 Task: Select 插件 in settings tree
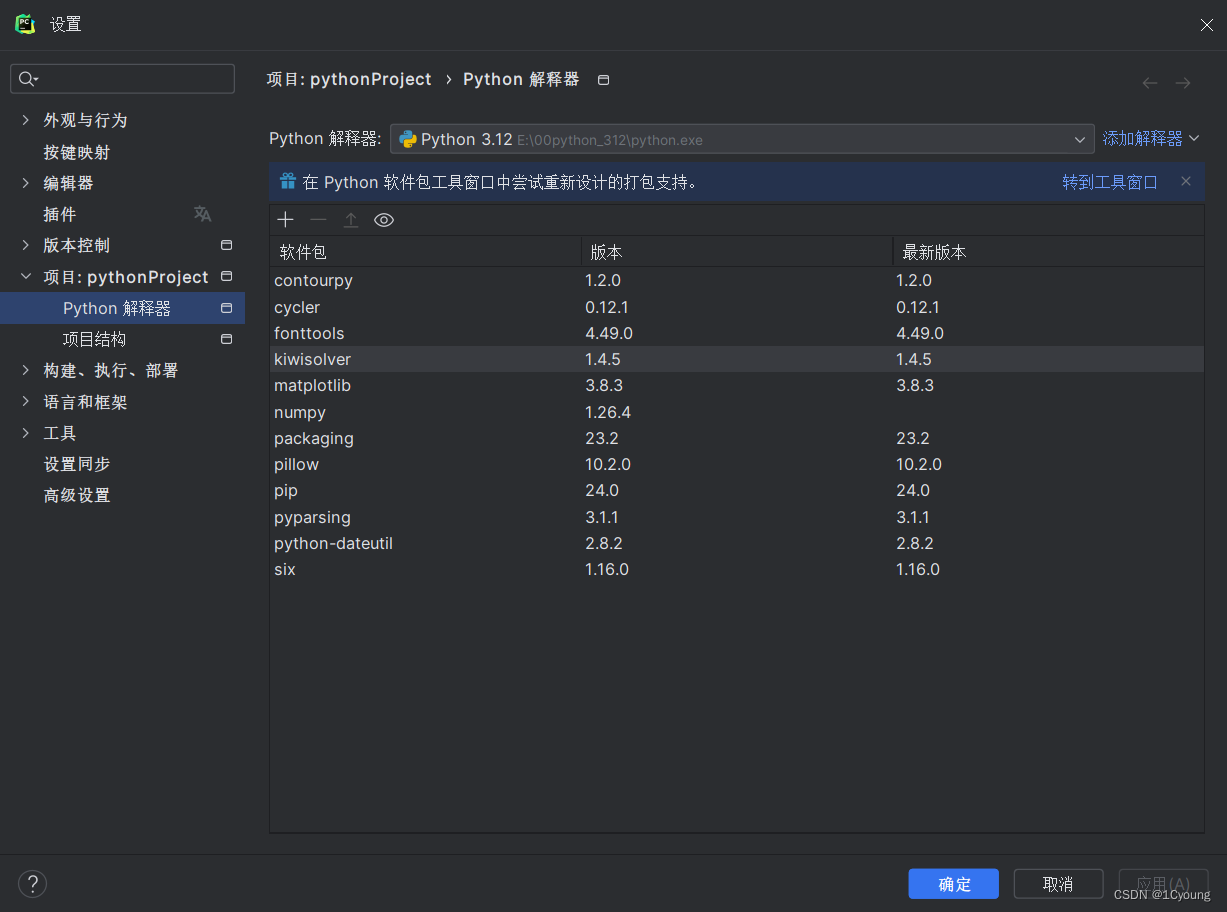pos(60,214)
